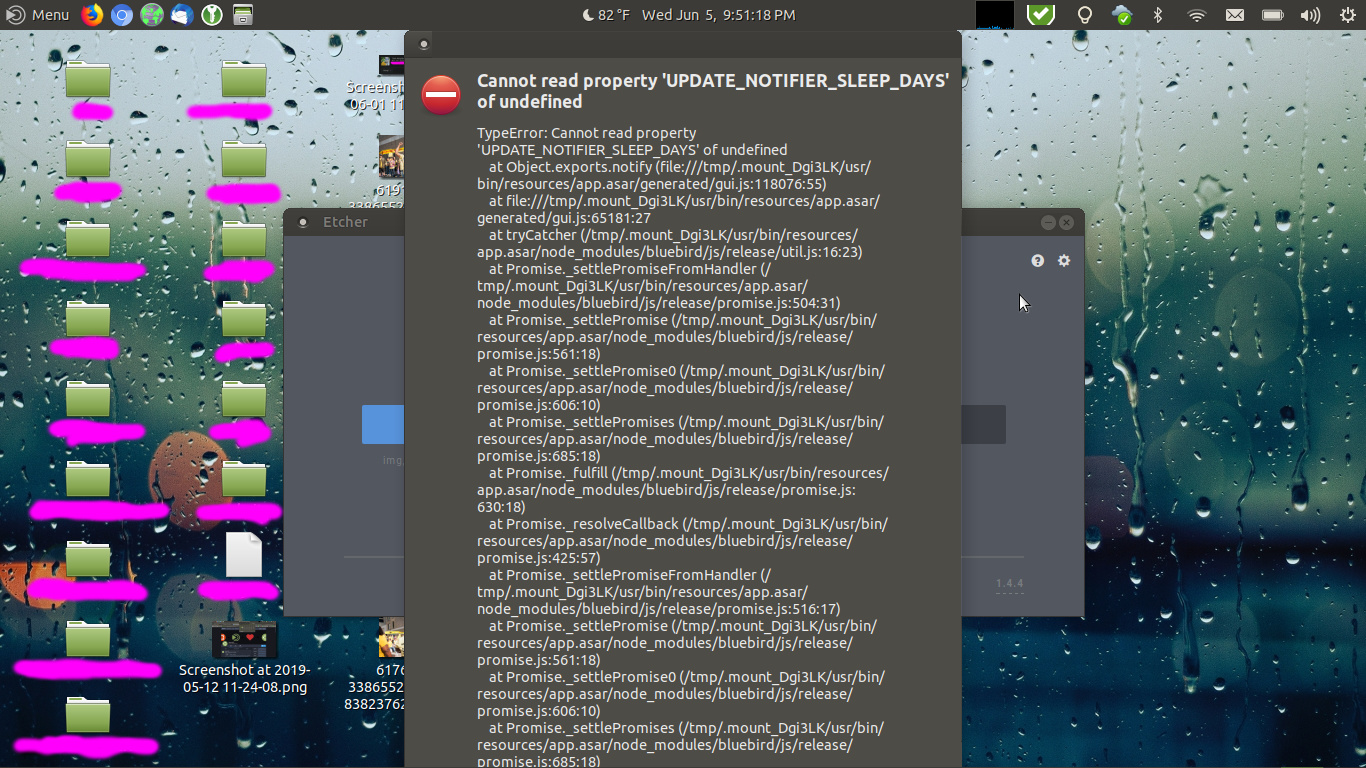Open Etcher settings gear icon
Screen dimensions: 1366x768
pyautogui.click(x=1064, y=260)
